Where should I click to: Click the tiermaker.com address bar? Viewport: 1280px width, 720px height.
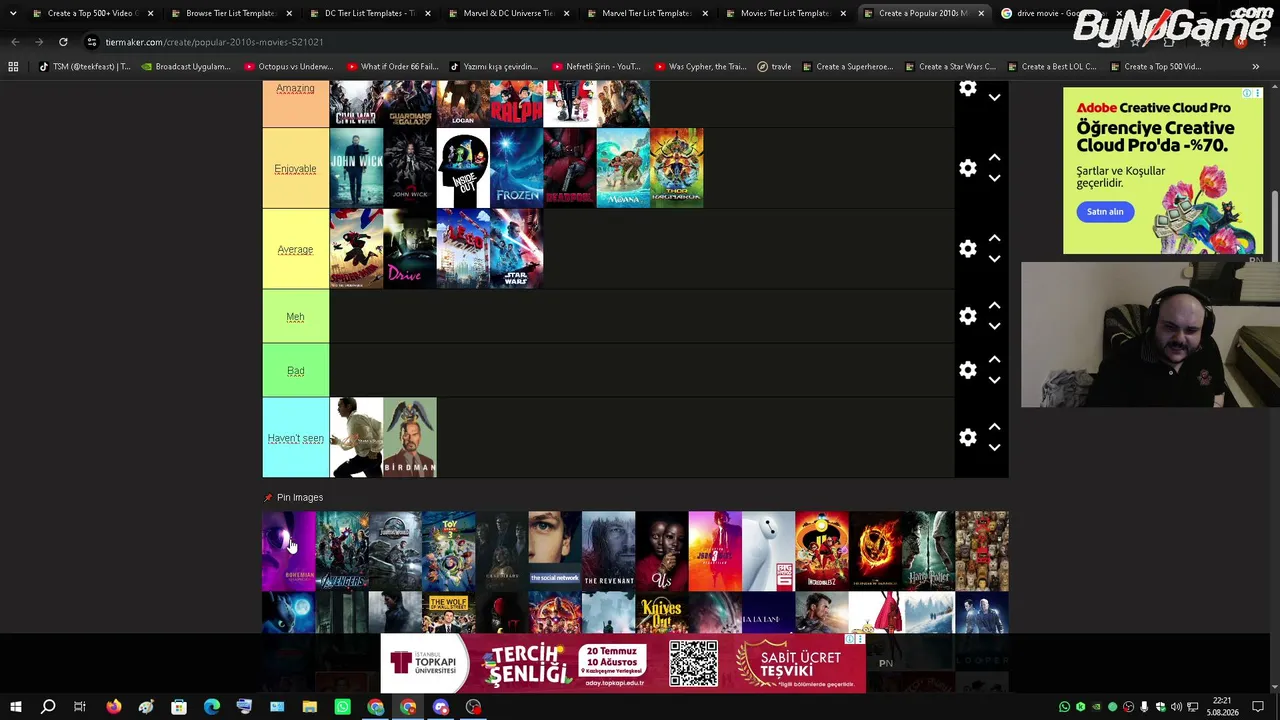580,42
